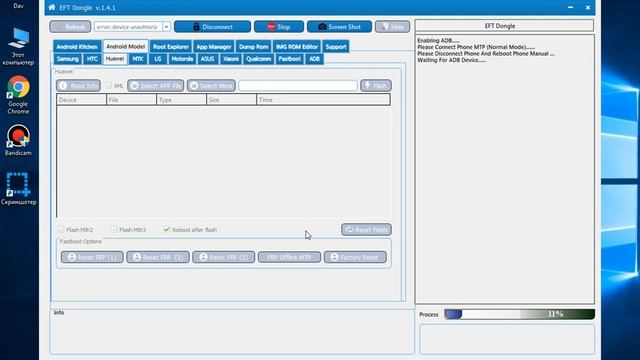640x360 pixels.
Task: Open Этот компьютер desktop icon
Action: [x=18, y=47]
